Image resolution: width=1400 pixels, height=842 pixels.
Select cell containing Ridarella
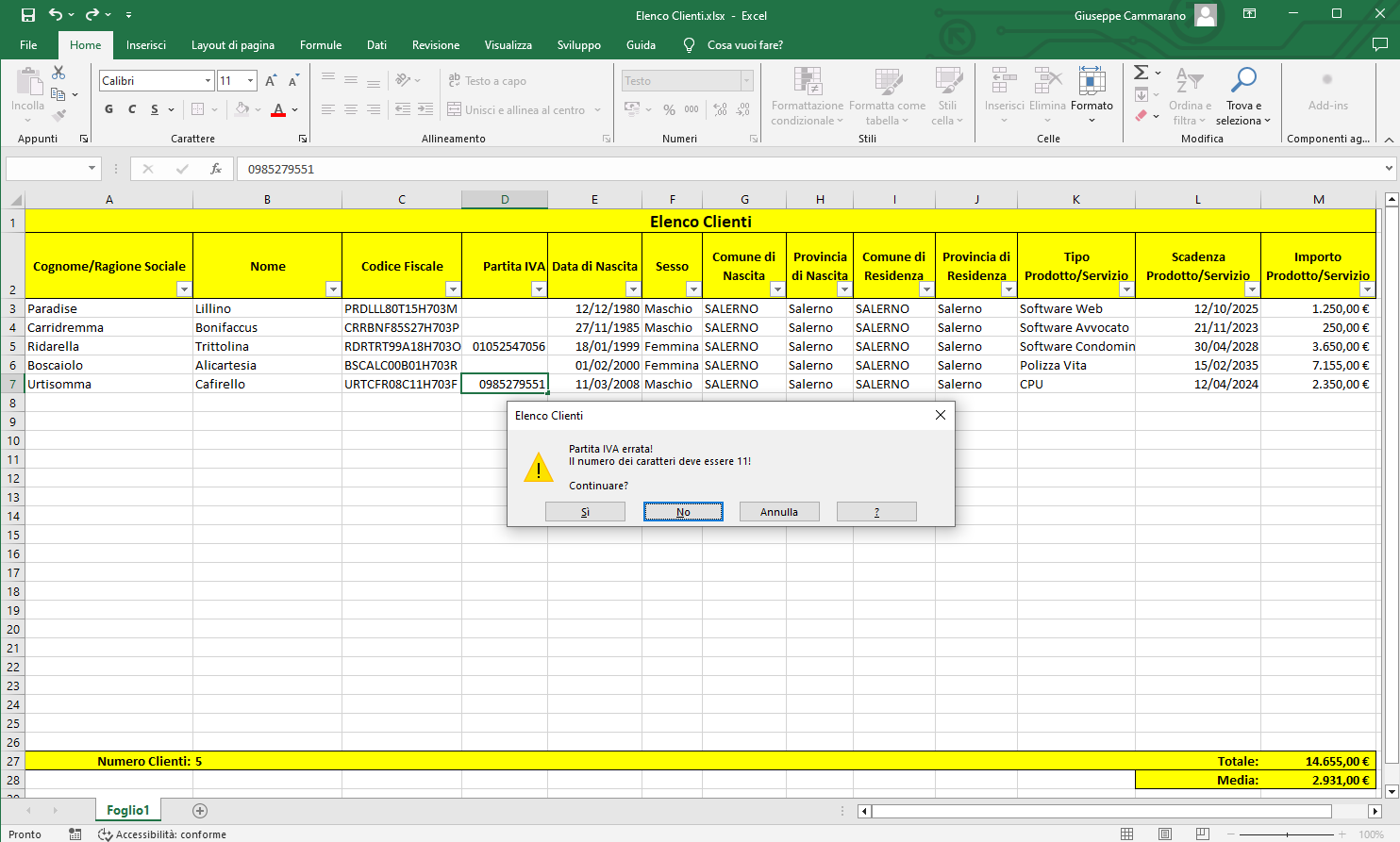pyautogui.click(x=108, y=346)
